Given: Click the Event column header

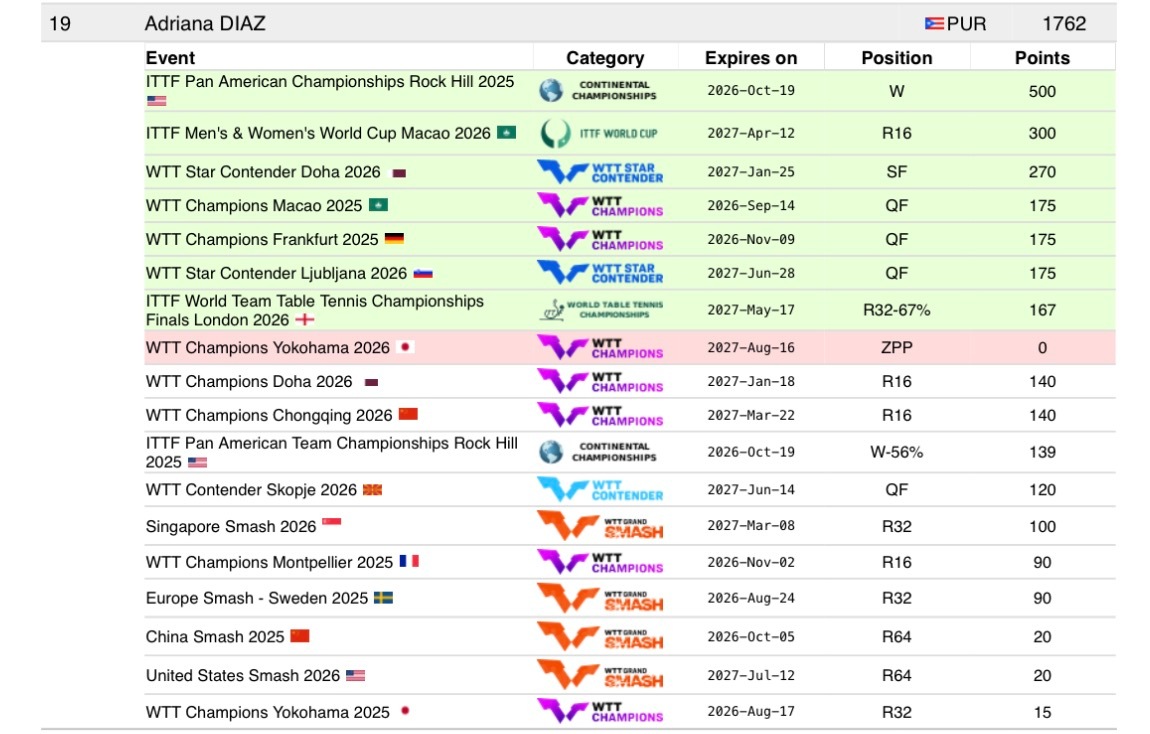Looking at the screenshot, I should click(170, 58).
